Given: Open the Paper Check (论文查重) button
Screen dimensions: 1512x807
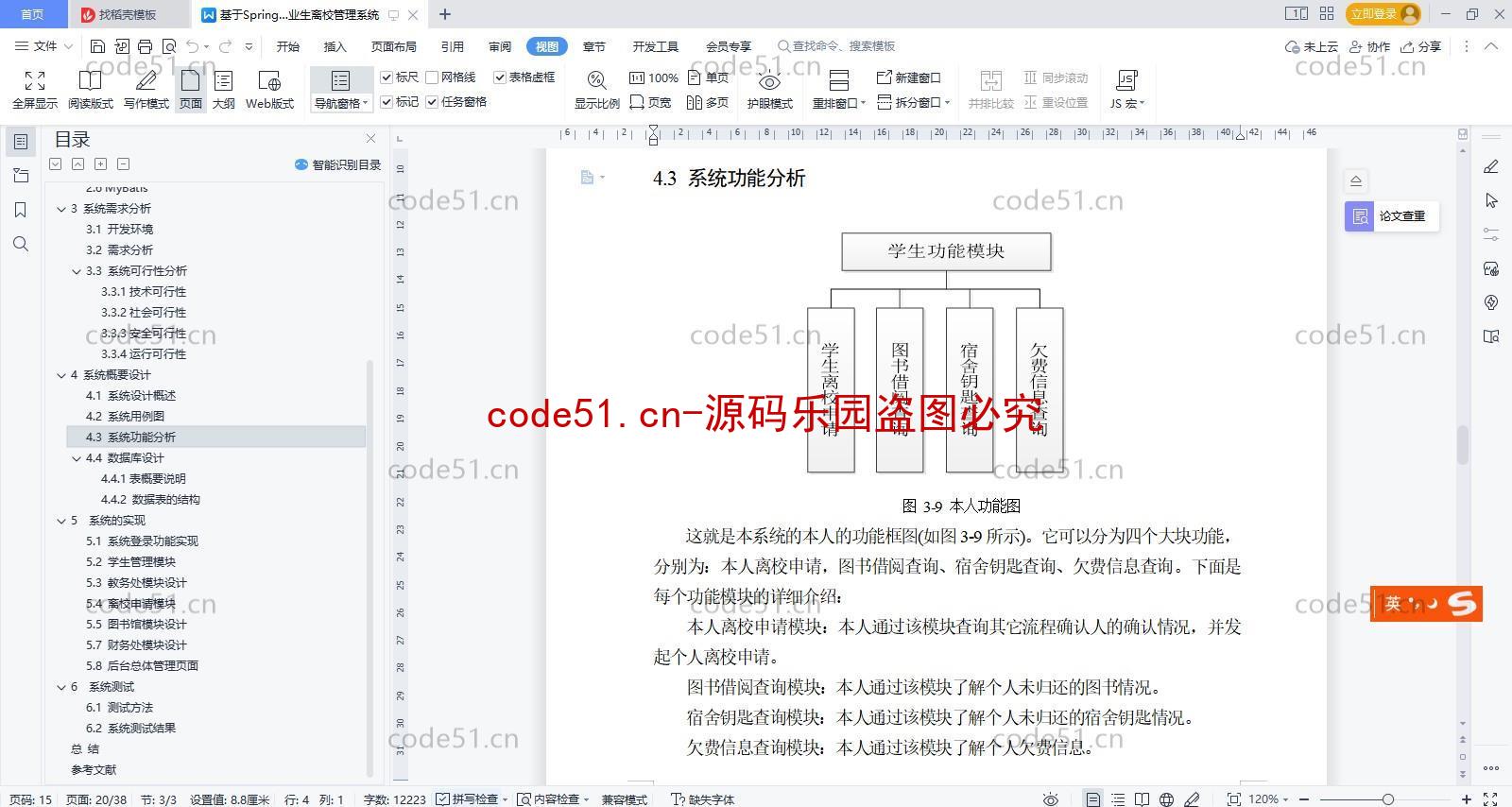Looking at the screenshot, I should click(x=1391, y=215).
